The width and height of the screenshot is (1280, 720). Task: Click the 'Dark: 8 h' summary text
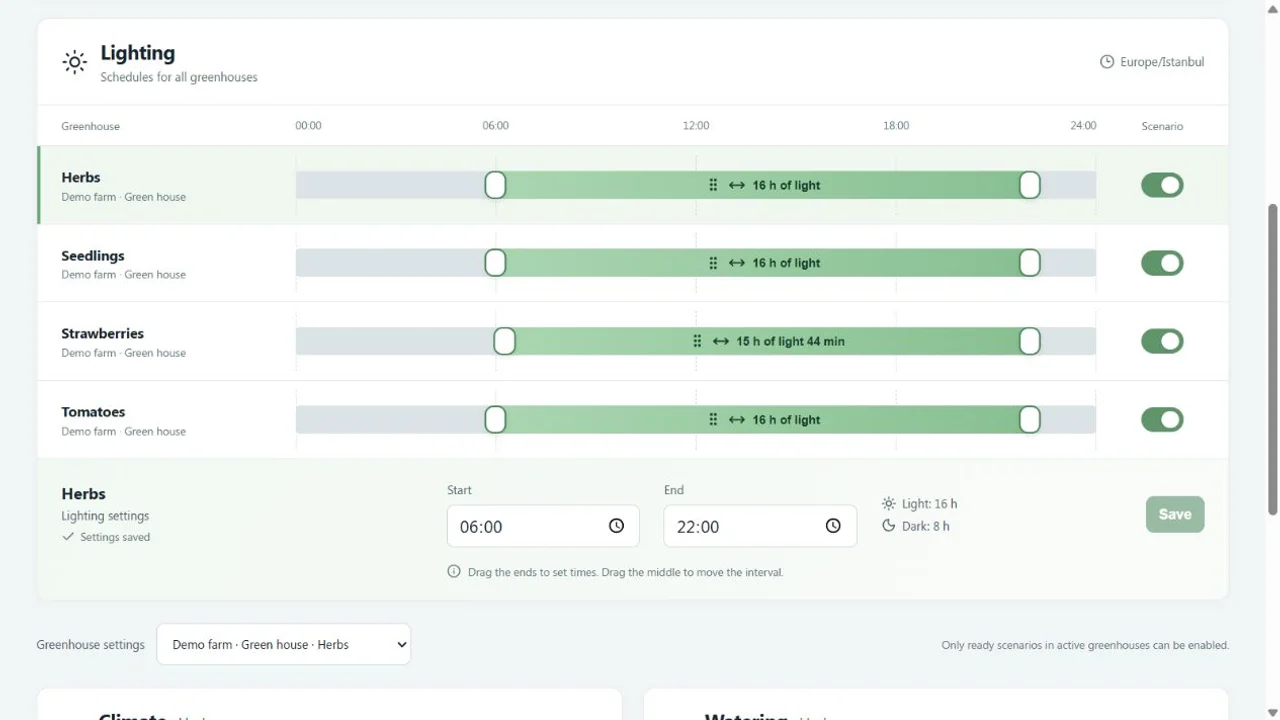(926, 526)
